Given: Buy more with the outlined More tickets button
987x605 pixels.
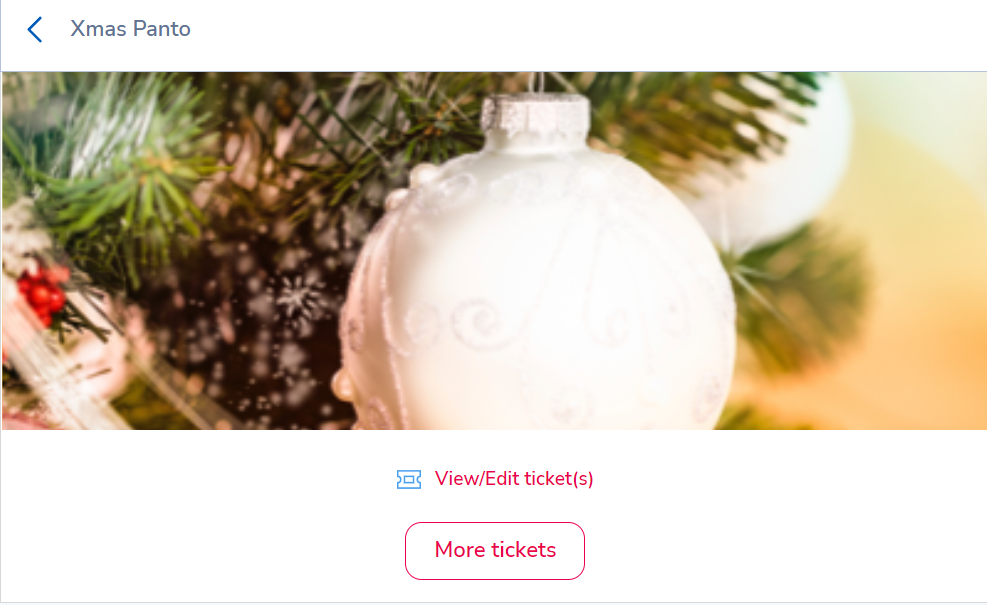Looking at the screenshot, I should coord(495,551).
